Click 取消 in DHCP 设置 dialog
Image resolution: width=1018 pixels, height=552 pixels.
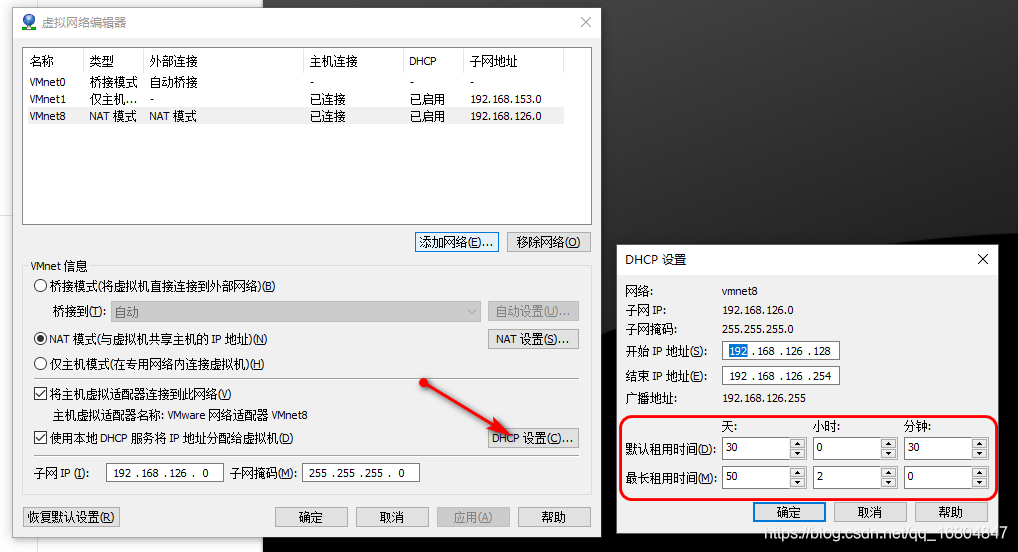[x=870, y=512]
